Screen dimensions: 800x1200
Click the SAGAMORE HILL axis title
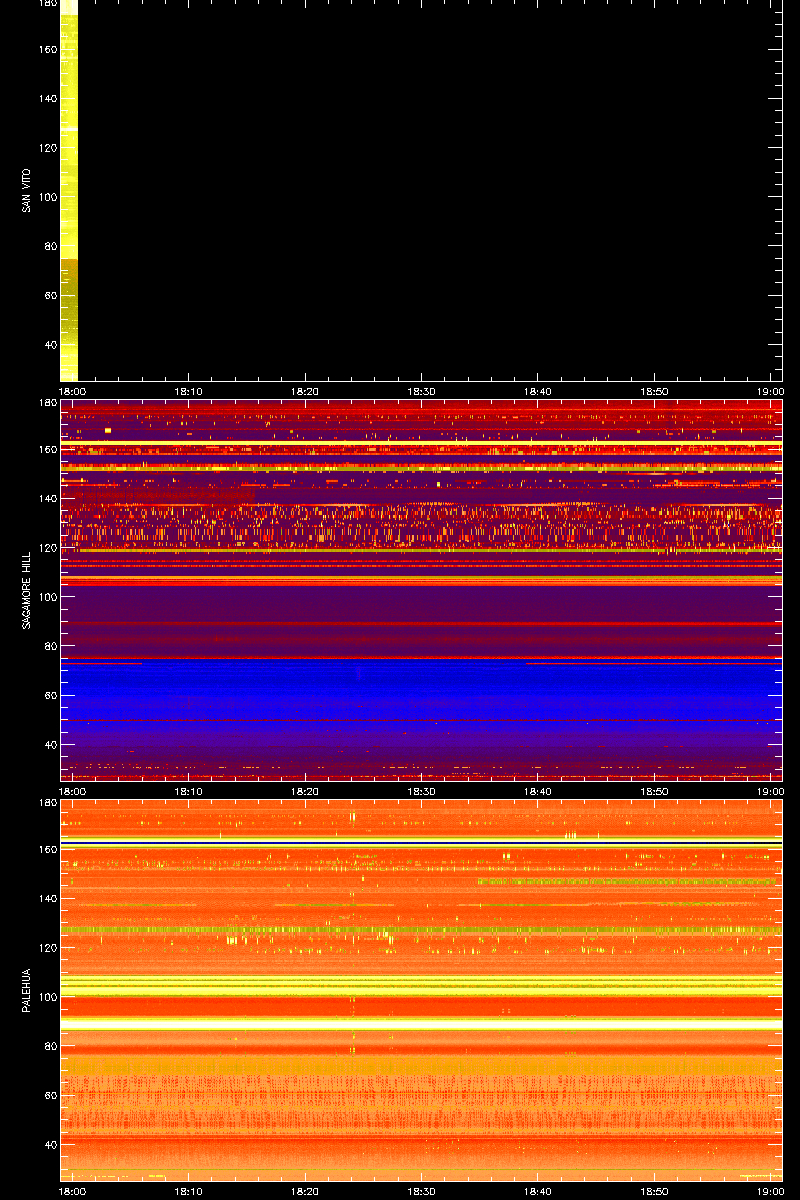pyautogui.click(x=25, y=590)
